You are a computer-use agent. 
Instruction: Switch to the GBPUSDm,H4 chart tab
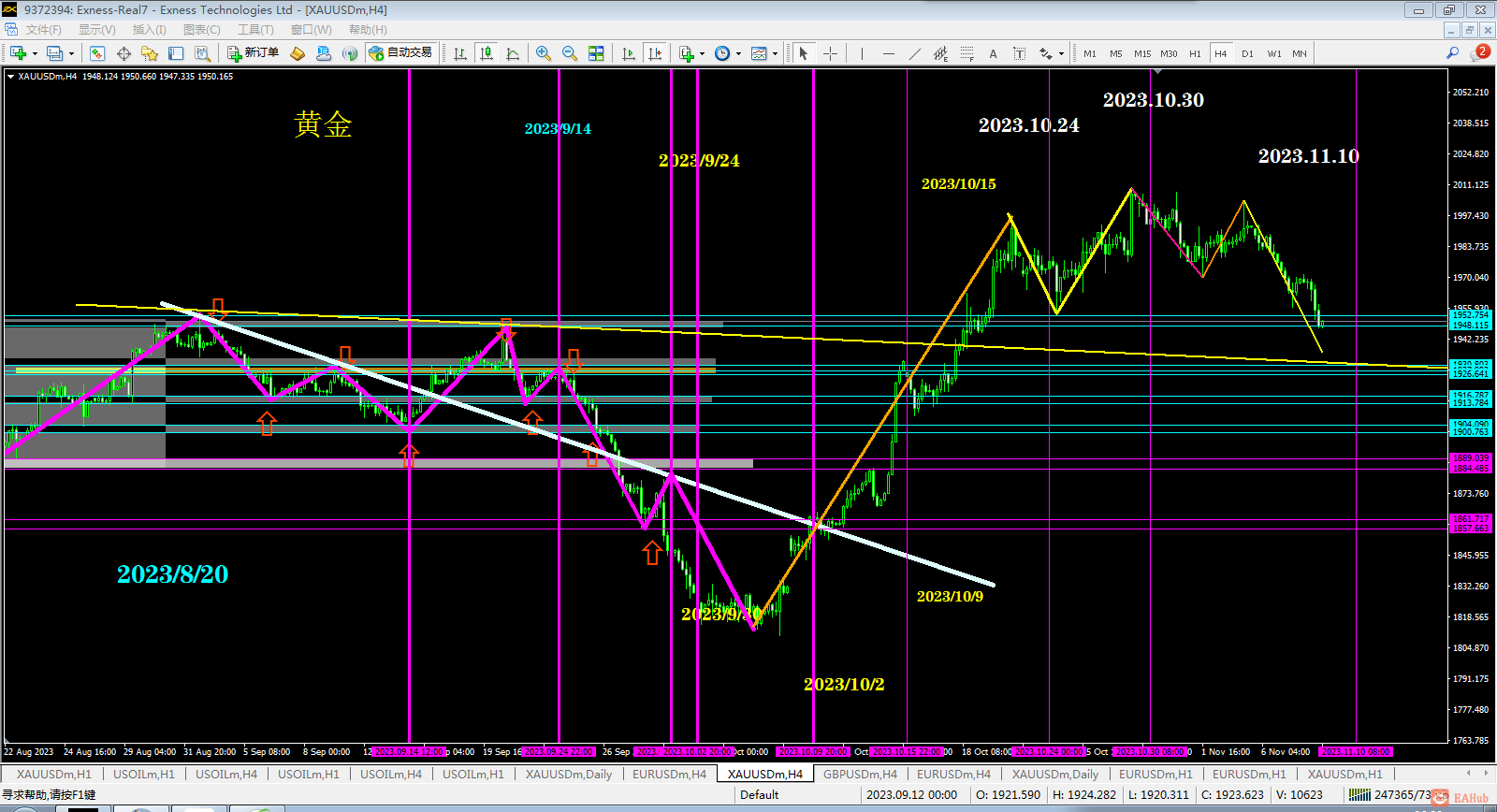pyautogui.click(x=860, y=774)
